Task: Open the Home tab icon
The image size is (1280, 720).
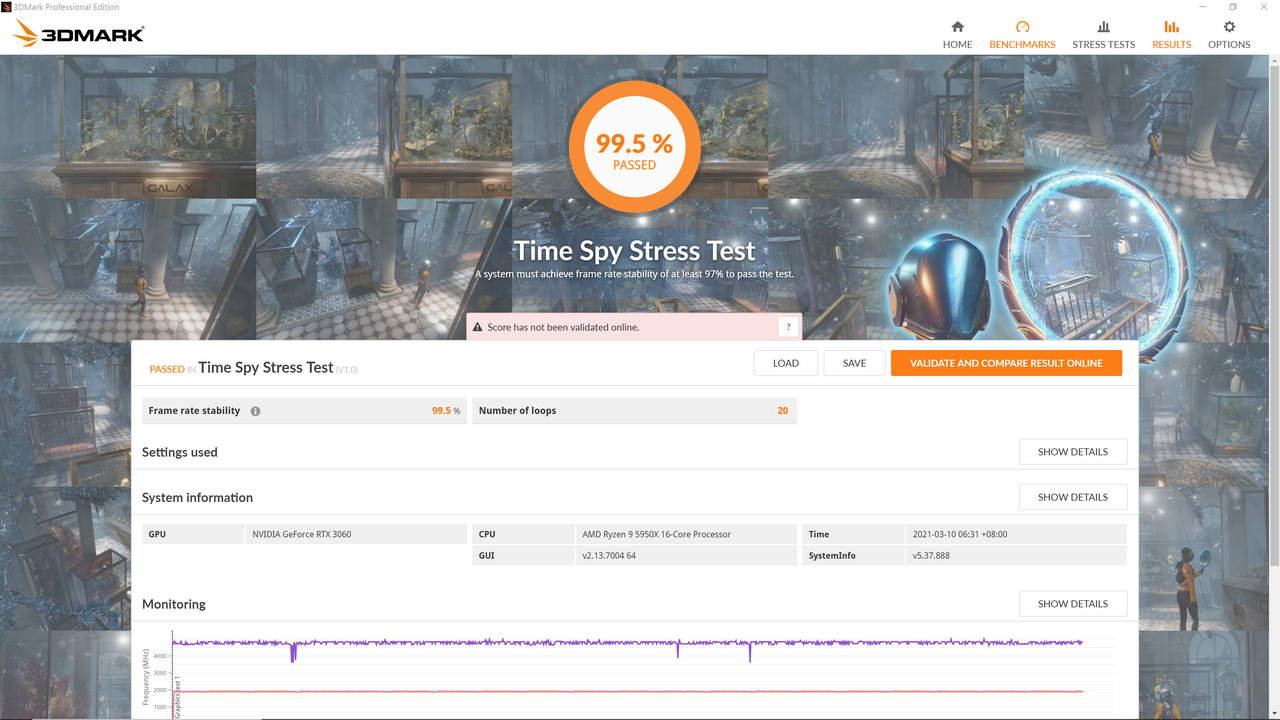Action: pyautogui.click(x=957, y=27)
